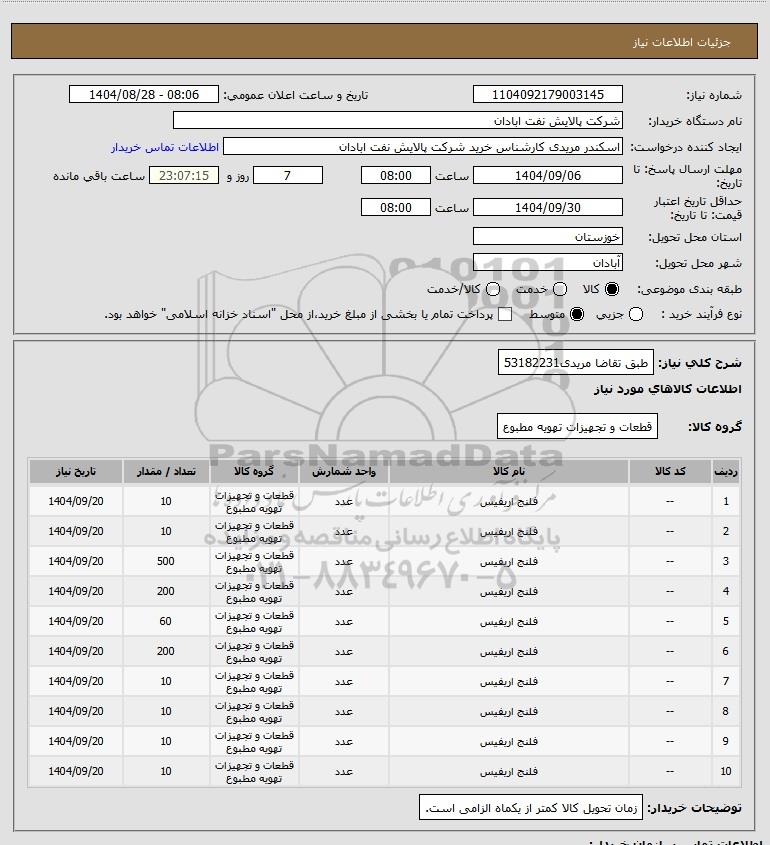Click the announcement date field 1404/08/28 - 08:06

tap(144, 94)
